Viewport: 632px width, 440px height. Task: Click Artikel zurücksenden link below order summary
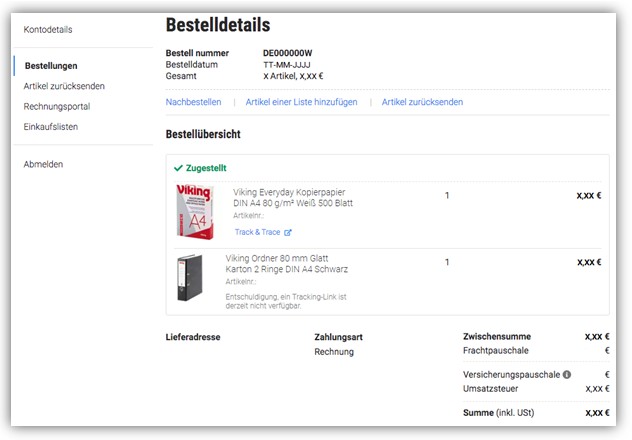[422, 102]
